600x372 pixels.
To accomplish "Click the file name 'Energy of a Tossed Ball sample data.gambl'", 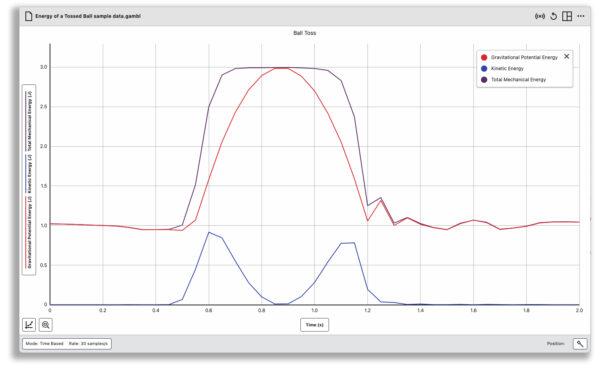I will 88,16.
